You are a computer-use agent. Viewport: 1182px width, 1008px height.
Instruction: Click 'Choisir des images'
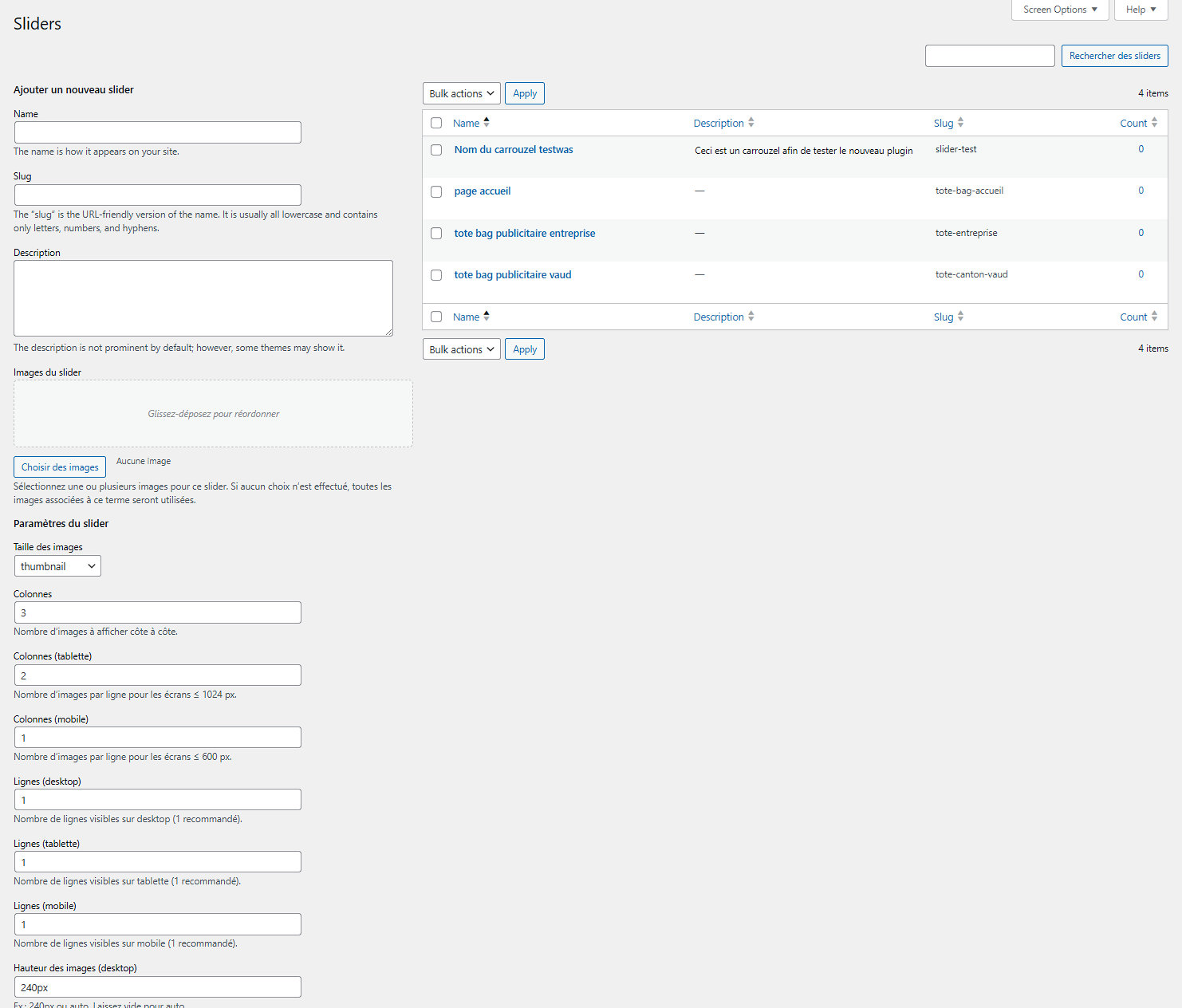(x=59, y=467)
